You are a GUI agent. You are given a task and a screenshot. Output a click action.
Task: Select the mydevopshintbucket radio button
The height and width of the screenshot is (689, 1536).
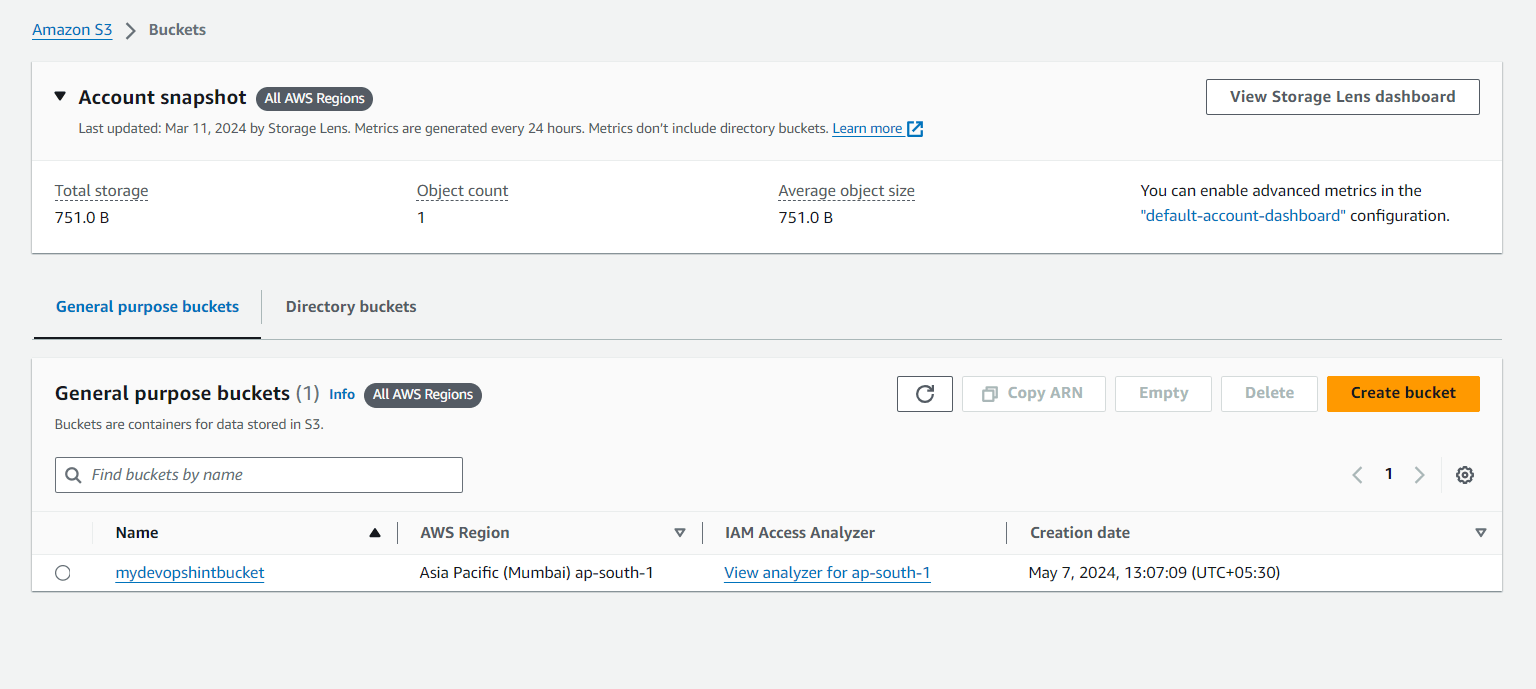[x=63, y=572]
